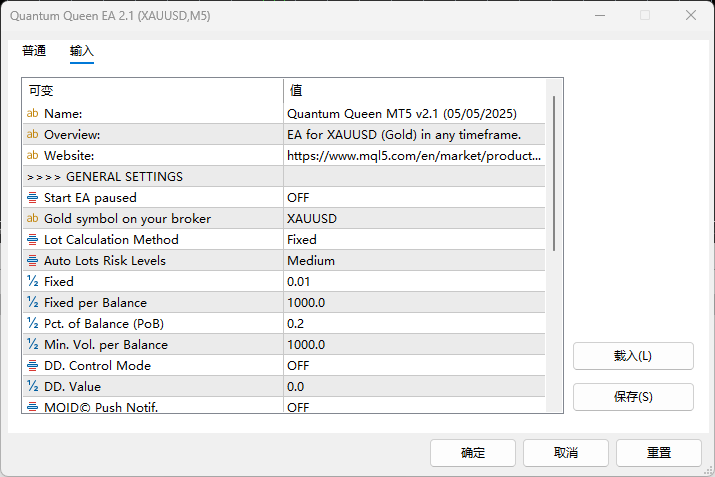Viewport: 715px width, 477px height.
Task: Click the number icon beside Pct. of Balance (PoB)
Action: coord(32,323)
